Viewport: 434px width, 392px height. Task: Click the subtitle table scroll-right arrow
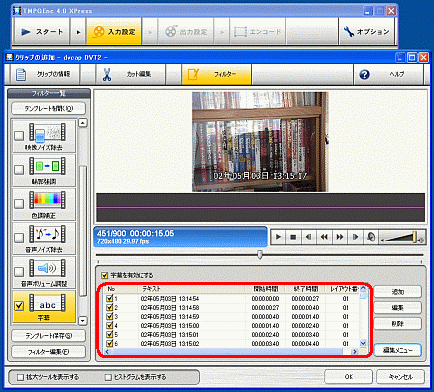point(355,351)
